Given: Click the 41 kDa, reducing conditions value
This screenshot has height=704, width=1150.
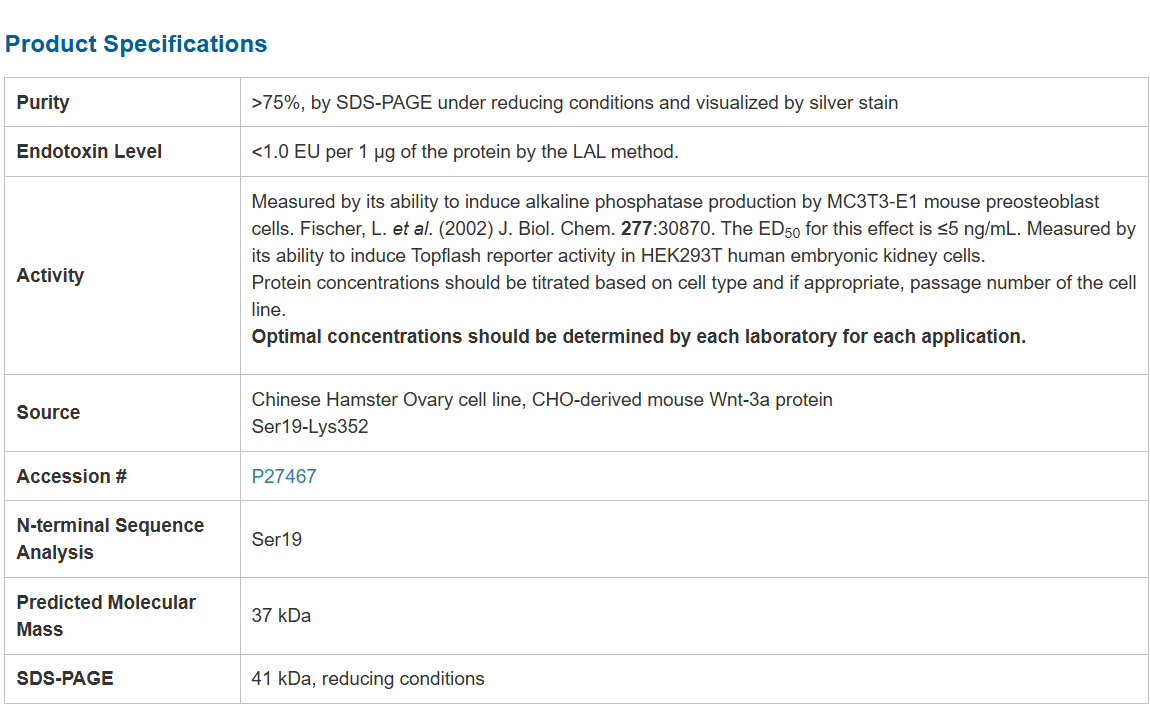Looking at the screenshot, I should (368, 678).
